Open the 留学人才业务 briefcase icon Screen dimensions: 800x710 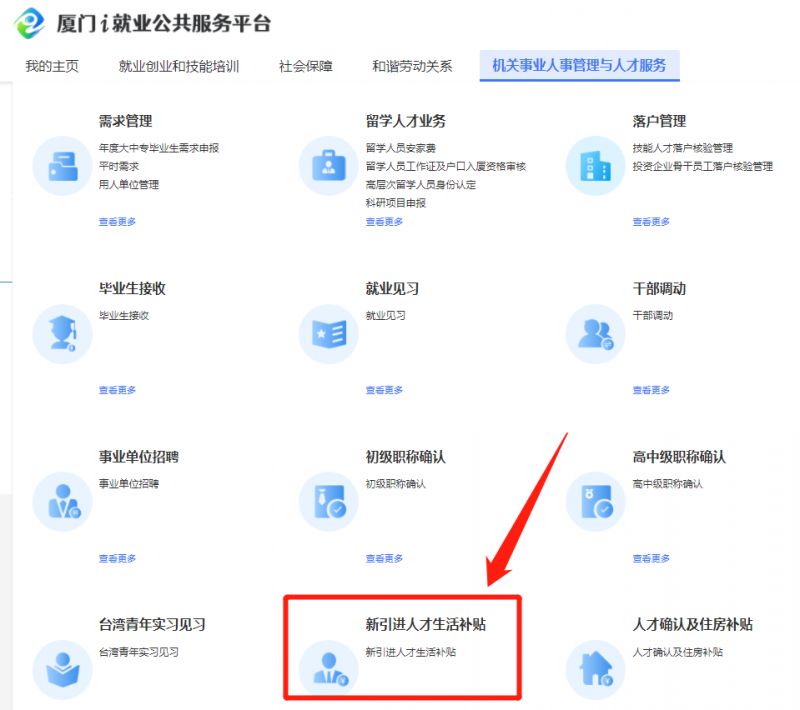coord(329,166)
